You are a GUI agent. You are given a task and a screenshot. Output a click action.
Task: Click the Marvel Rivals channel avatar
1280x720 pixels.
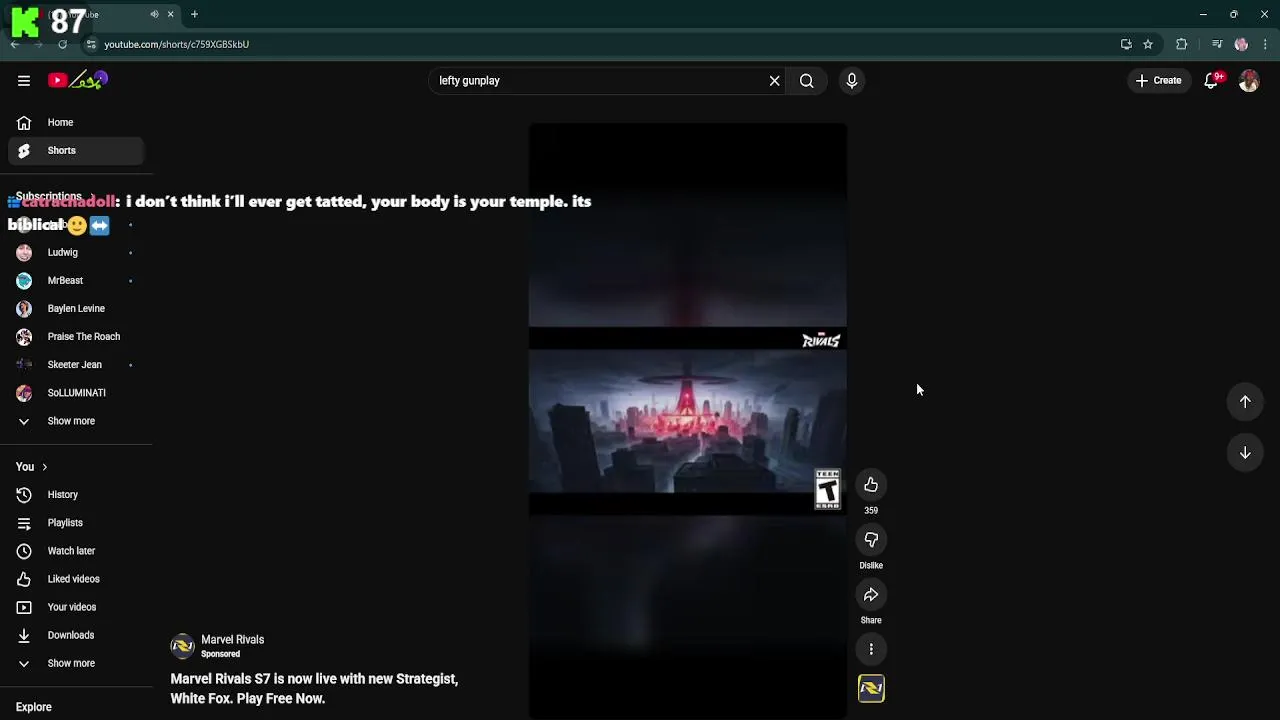pos(182,647)
